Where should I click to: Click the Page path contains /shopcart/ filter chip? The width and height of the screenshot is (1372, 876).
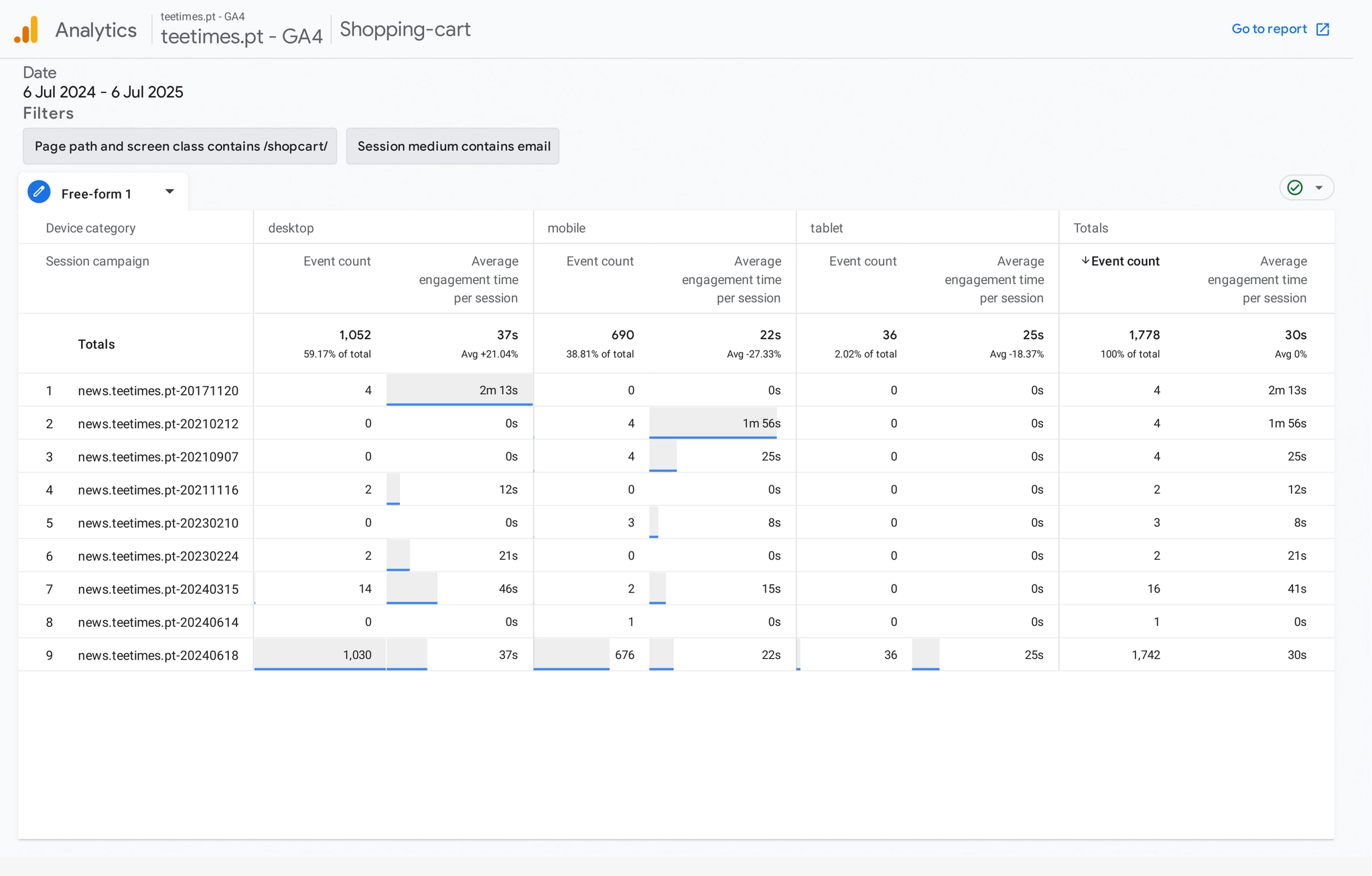180,146
